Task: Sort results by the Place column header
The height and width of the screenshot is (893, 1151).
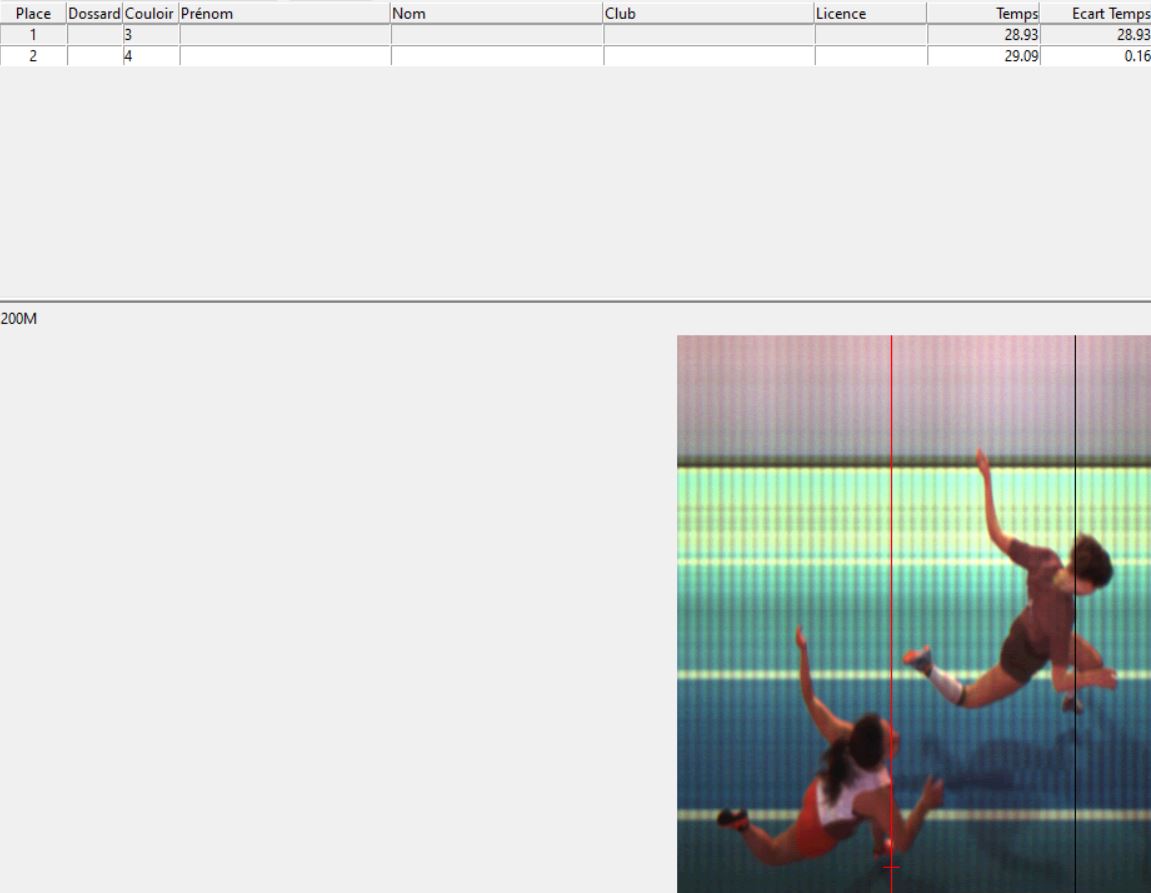Action: [x=33, y=13]
